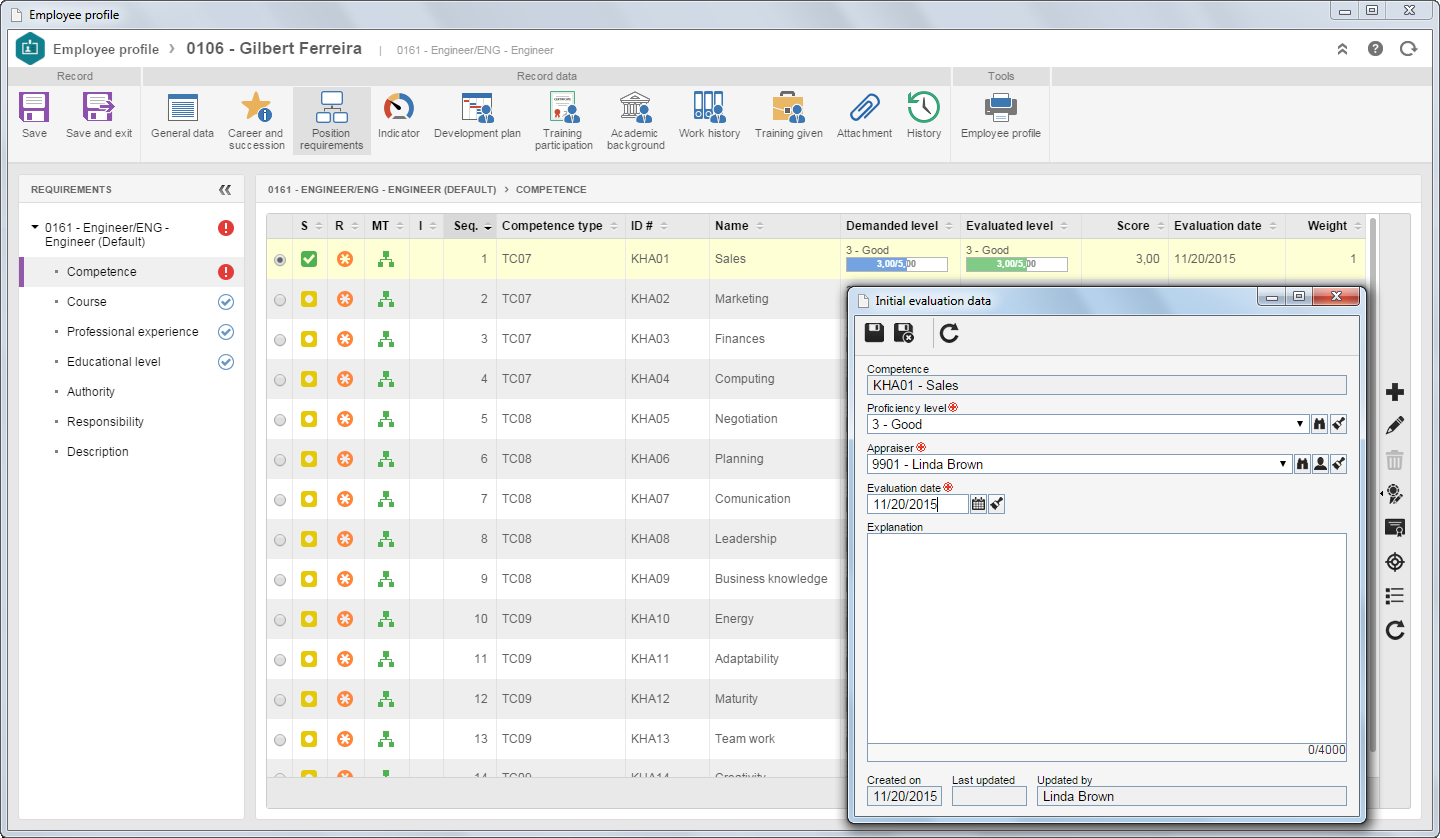Click clear brush icon beside Appraiser
Image resolution: width=1440 pixels, height=838 pixels.
tap(1338, 464)
